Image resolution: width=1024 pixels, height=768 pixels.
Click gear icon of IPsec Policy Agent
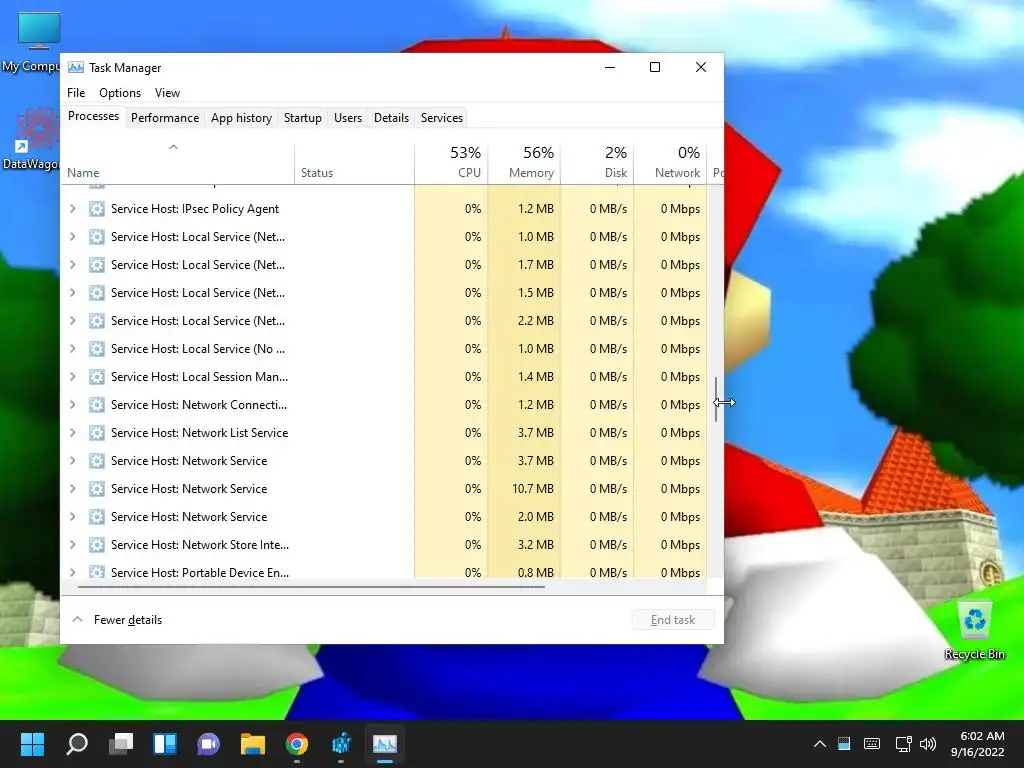click(x=97, y=209)
